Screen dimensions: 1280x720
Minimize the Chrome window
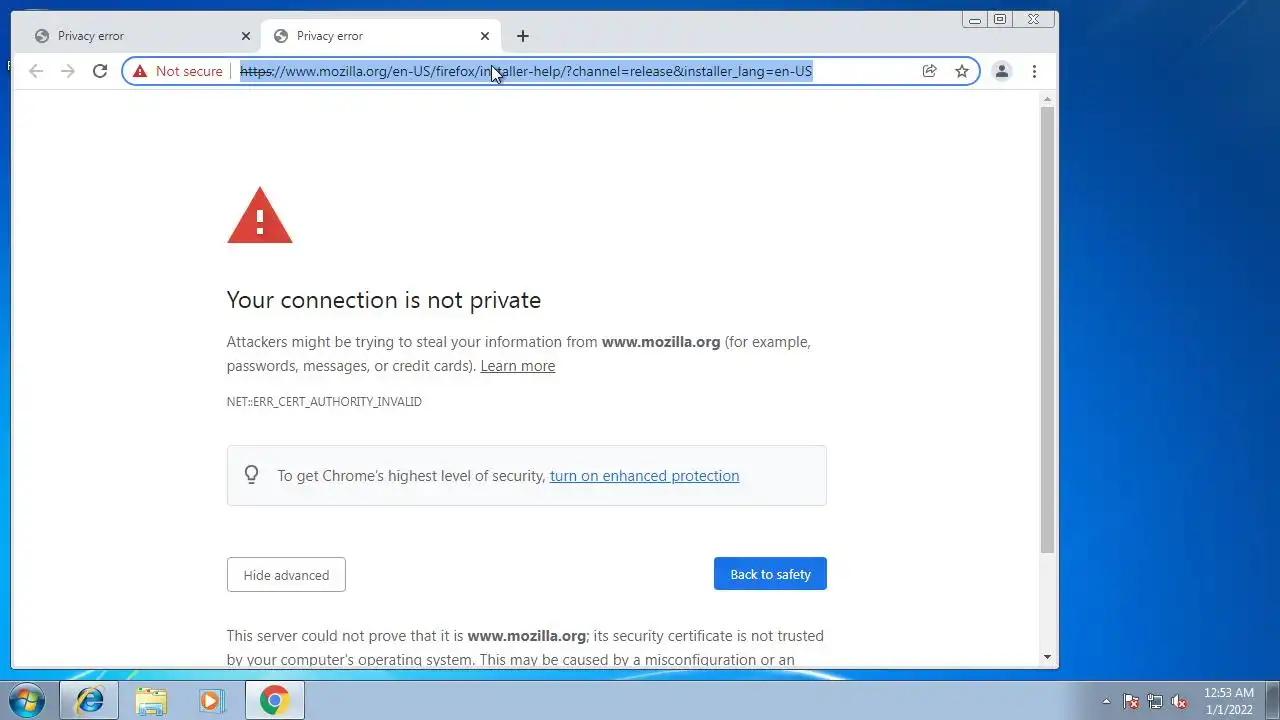(x=974, y=19)
